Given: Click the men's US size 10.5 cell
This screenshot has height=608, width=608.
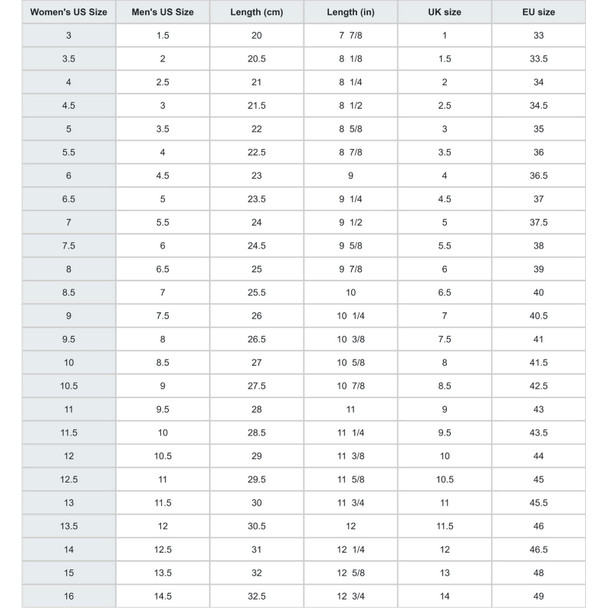Looking at the screenshot, I should (162, 456).
